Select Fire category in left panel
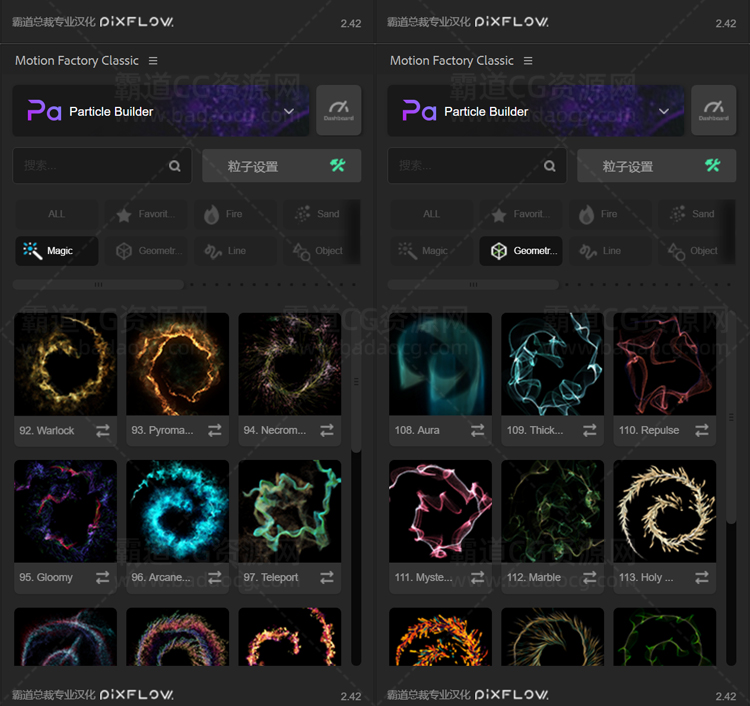Screen dimensions: 750x706 (235, 214)
